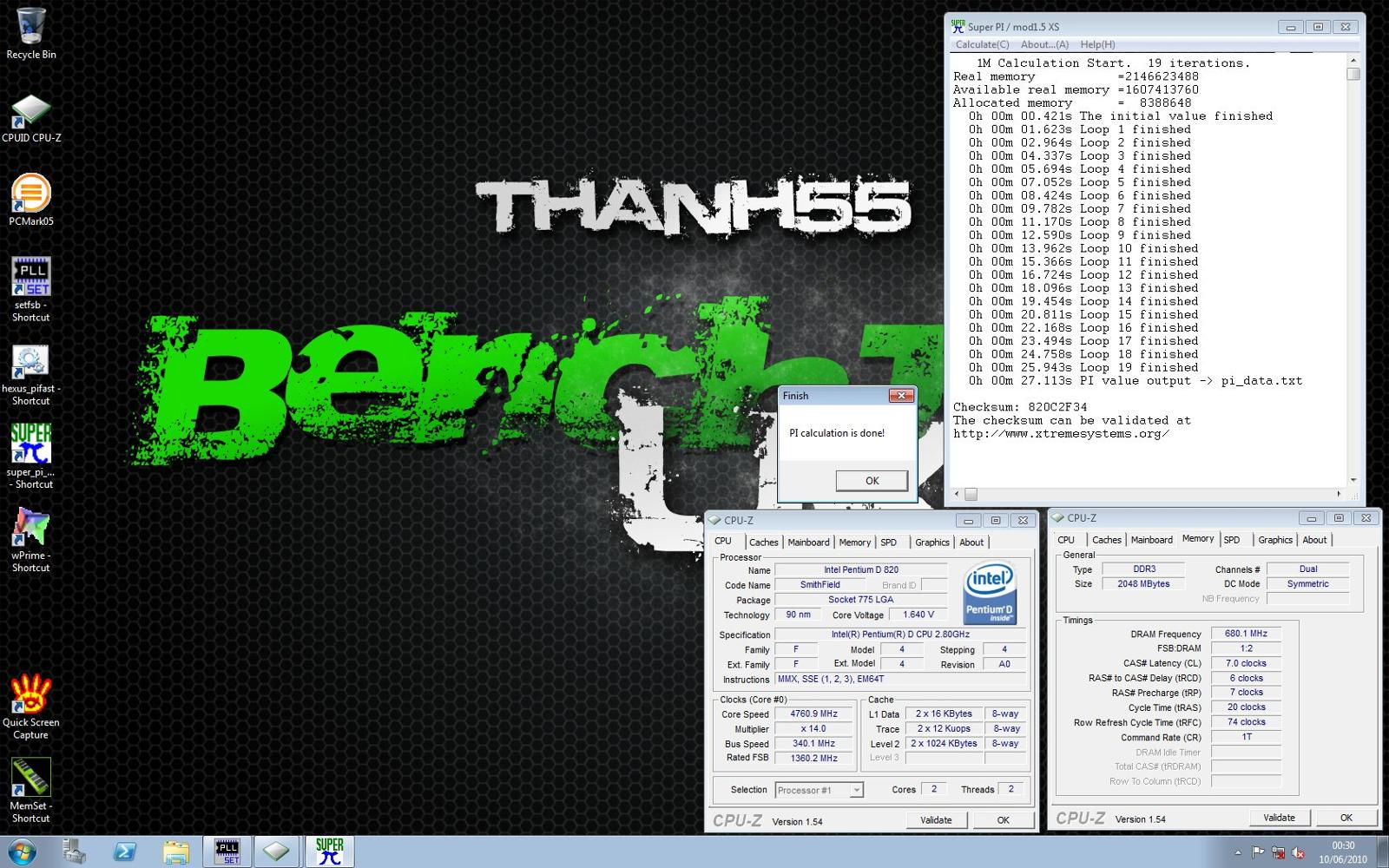Click the Checksum: 820C2F34 line
This screenshot has height=868, width=1389.
click(1020, 407)
